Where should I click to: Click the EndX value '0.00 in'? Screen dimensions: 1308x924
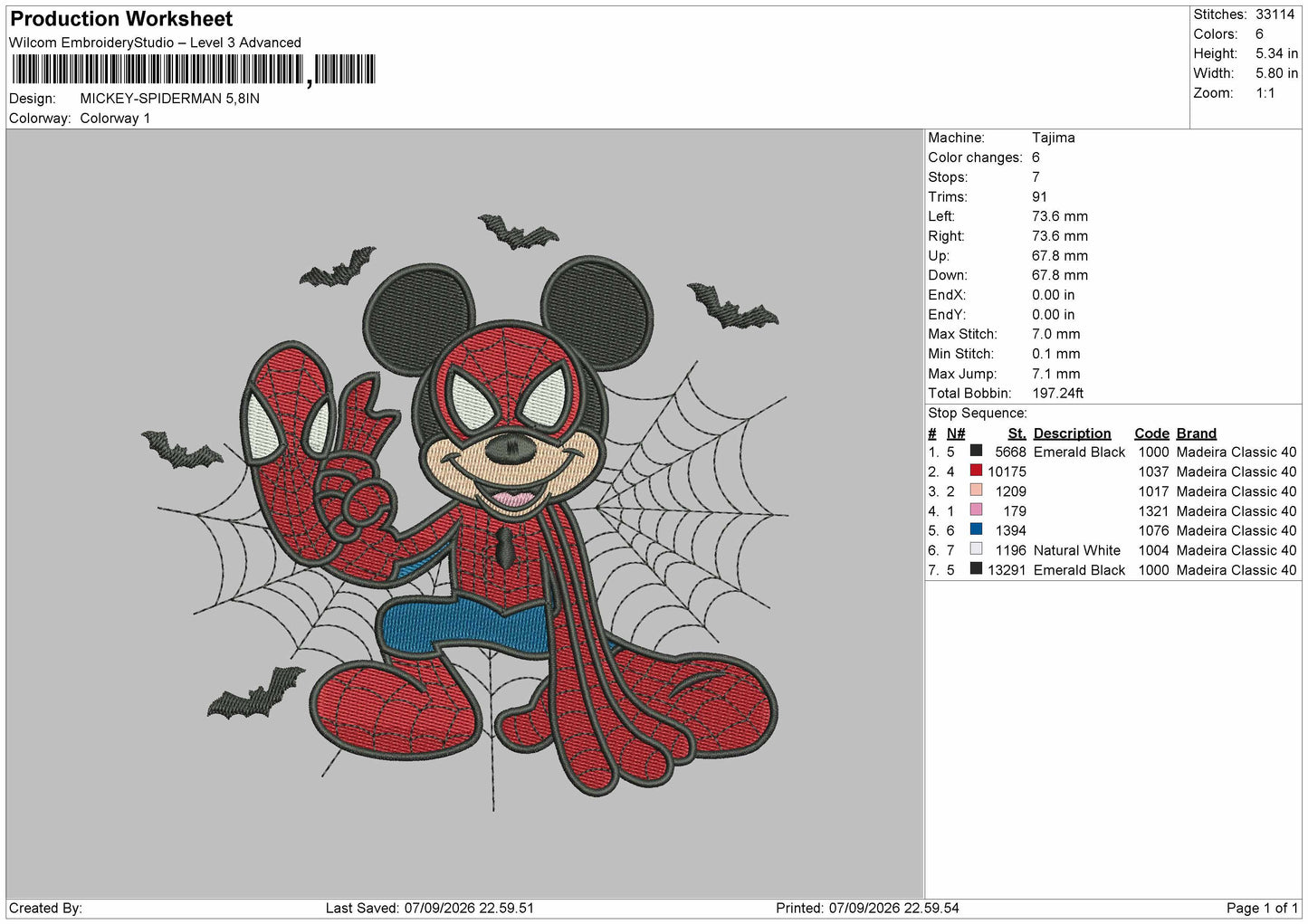point(1054,295)
